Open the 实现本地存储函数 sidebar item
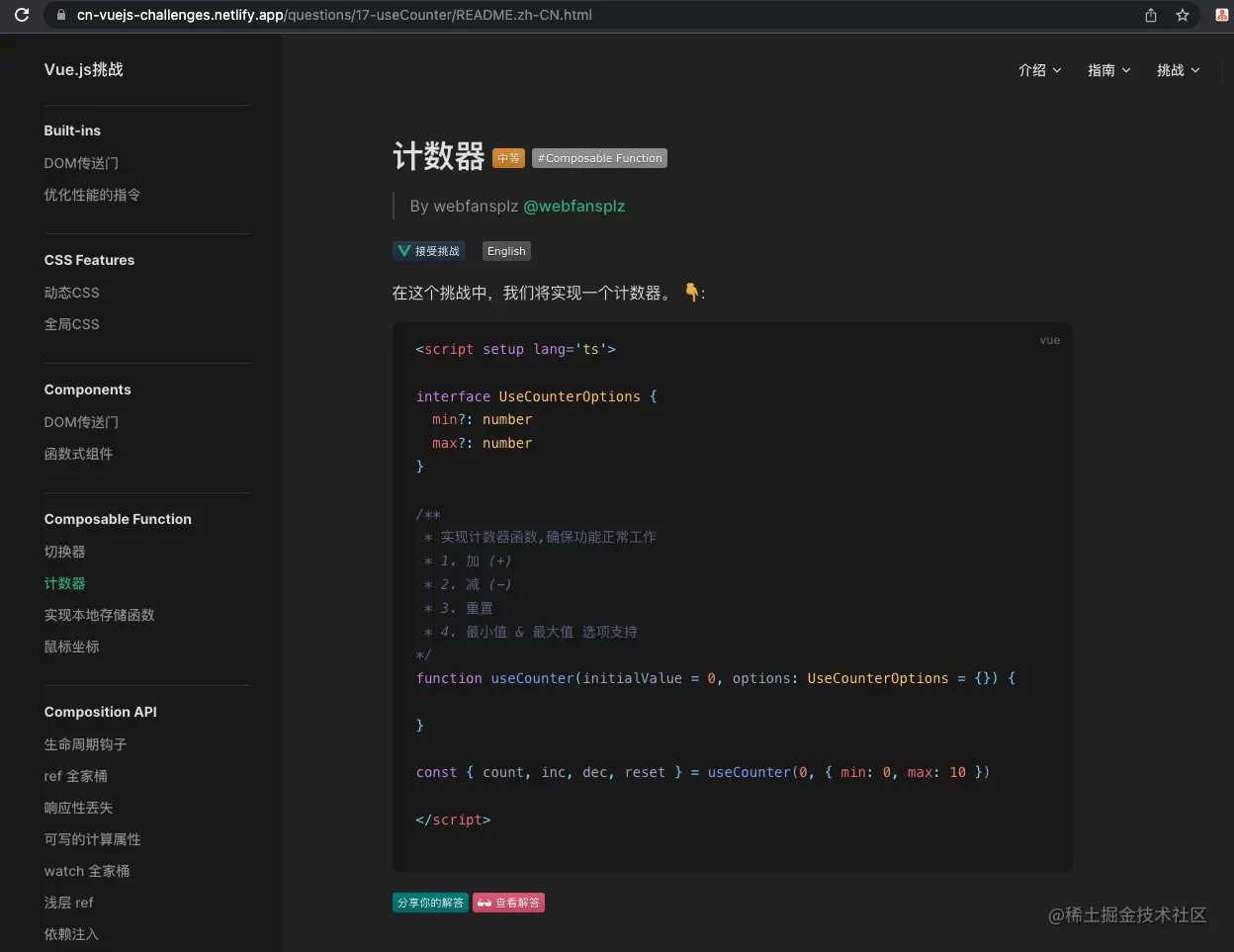 point(99,615)
